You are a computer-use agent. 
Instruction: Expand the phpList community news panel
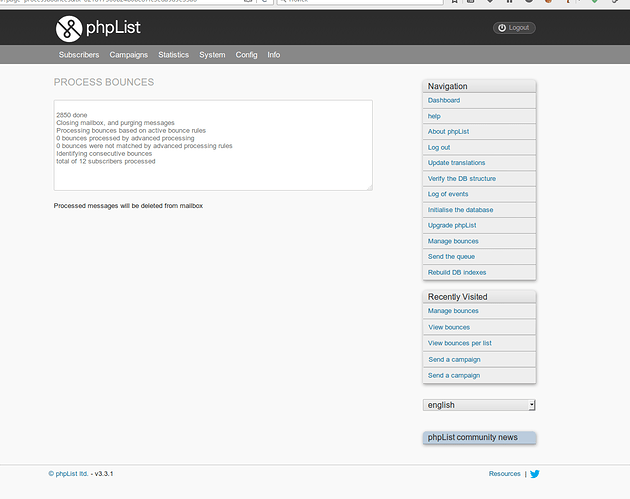click(x=479, y=438)
